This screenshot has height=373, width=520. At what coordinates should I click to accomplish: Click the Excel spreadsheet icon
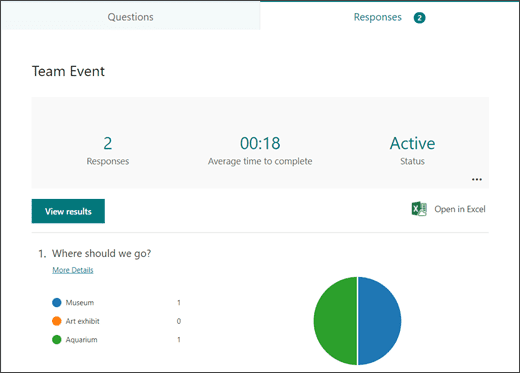point(419,209)
